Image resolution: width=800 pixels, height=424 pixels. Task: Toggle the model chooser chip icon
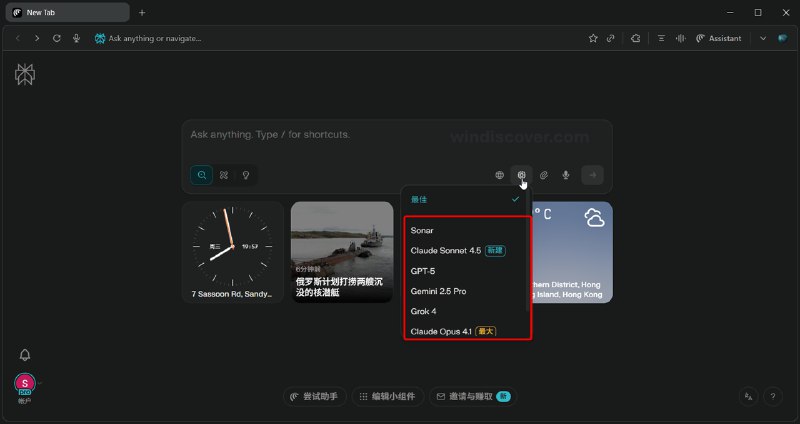click(x=521, y=175)
